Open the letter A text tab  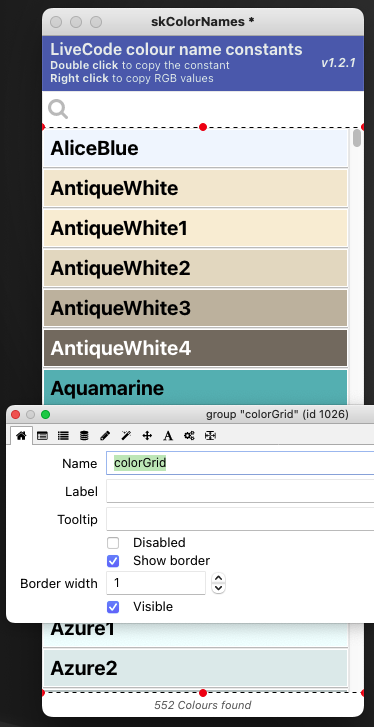(168, 436)
